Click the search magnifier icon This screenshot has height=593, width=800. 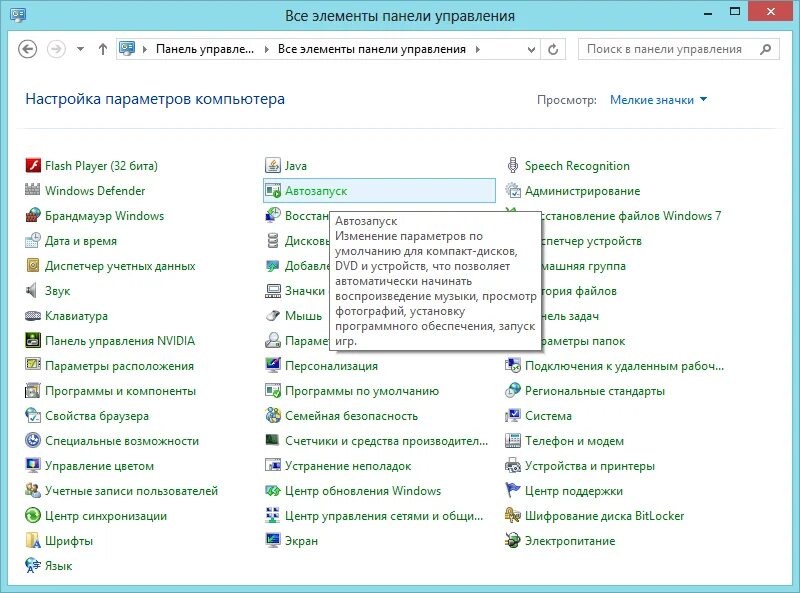(765, 49)
